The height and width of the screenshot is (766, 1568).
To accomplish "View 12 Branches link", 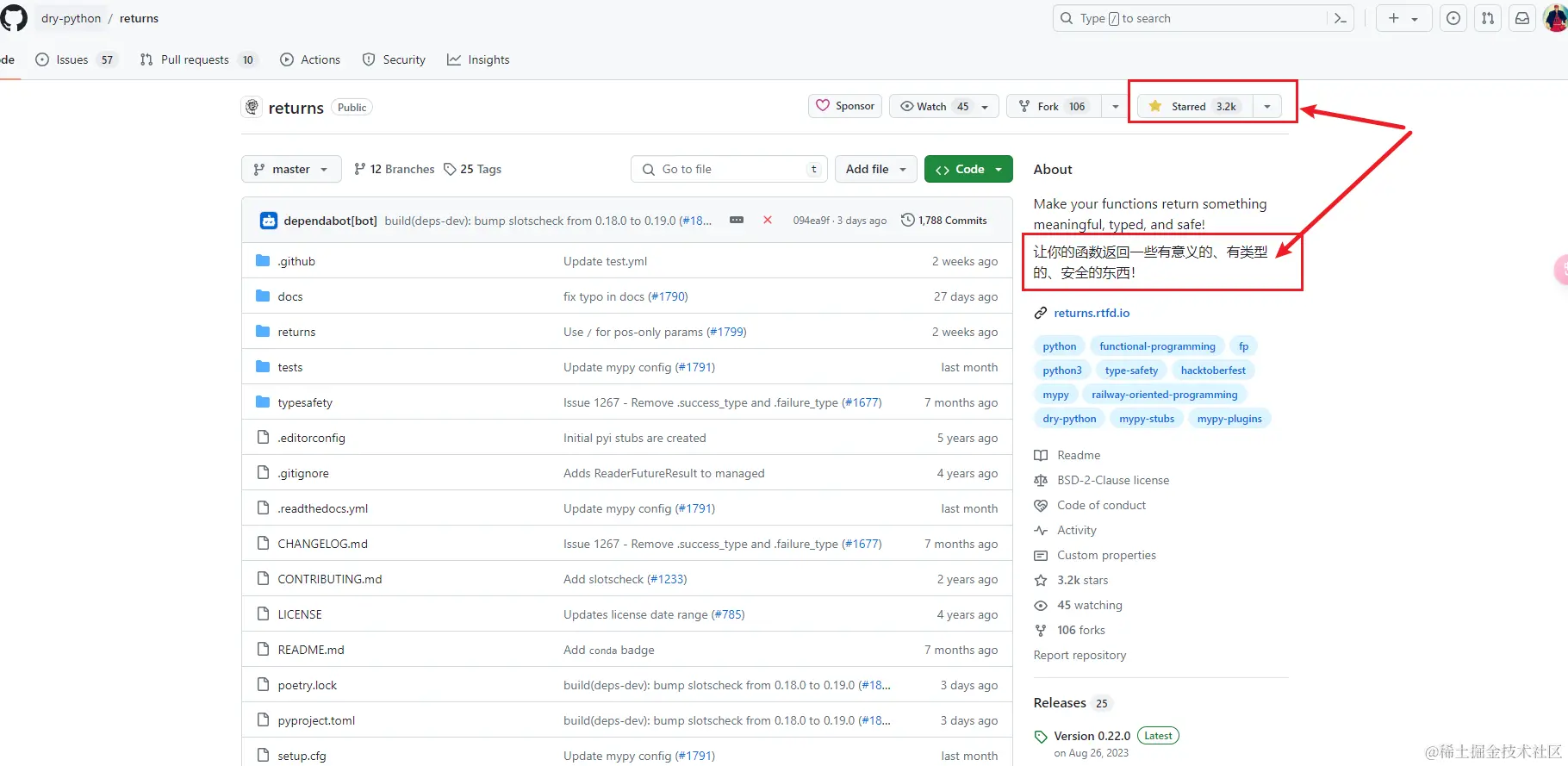I will tap(394, 169).
